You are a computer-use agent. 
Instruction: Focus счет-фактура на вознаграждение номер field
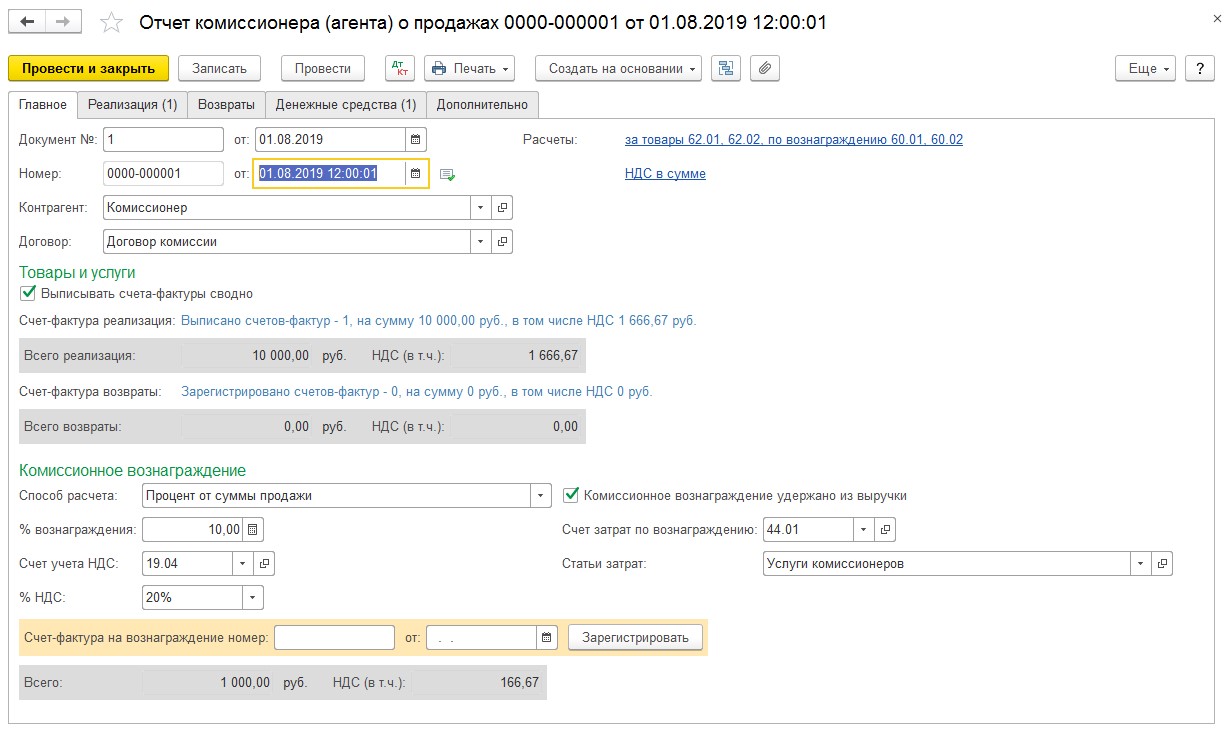[335, 638]
